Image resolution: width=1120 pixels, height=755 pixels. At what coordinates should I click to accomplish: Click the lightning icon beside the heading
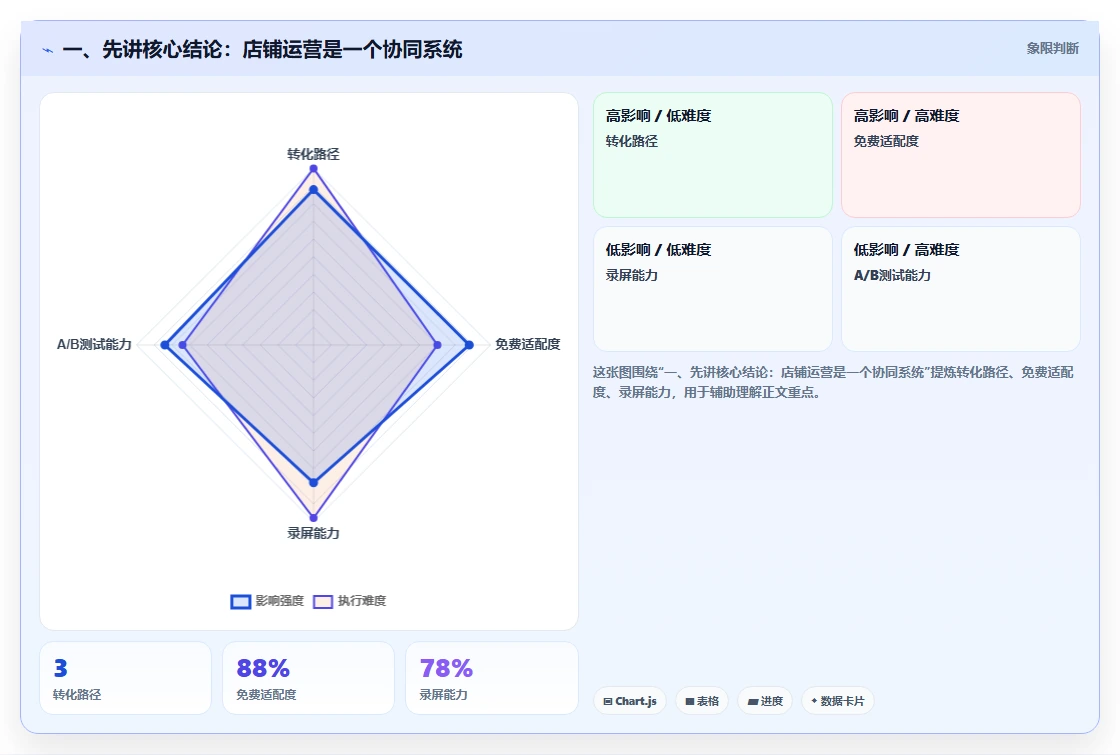48,51
